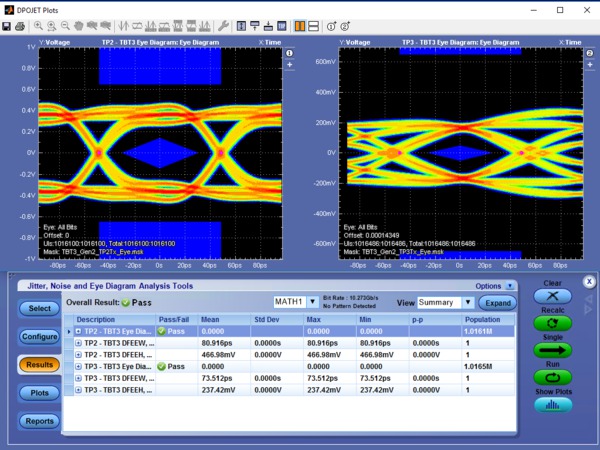Start a Single acquisition run
Viewport: 600px width, 450px height.
point(552,350)
